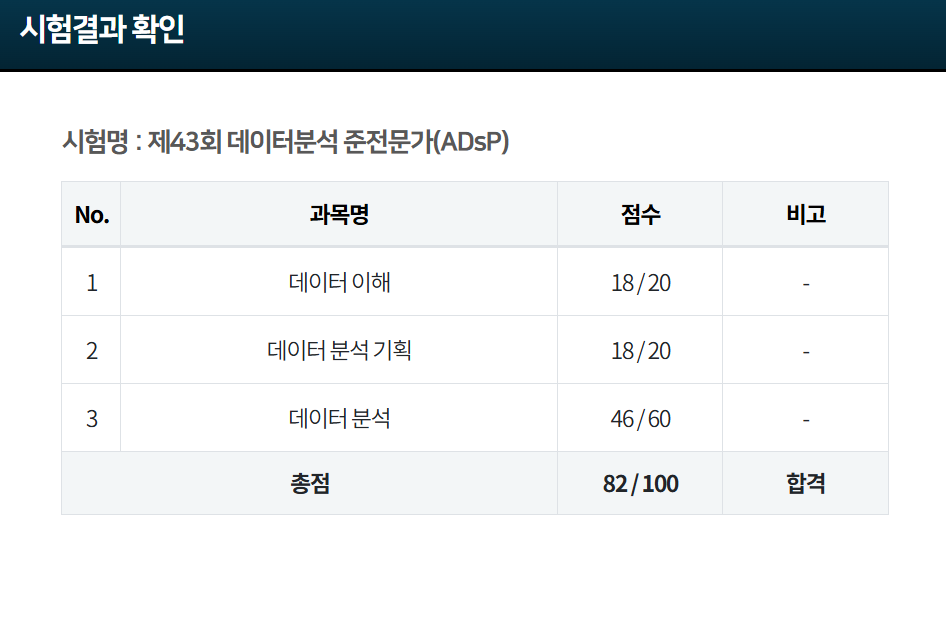Click the remark dash in the 데이터 이해 row
946x627 pixels.
click(x=806, y=284)
